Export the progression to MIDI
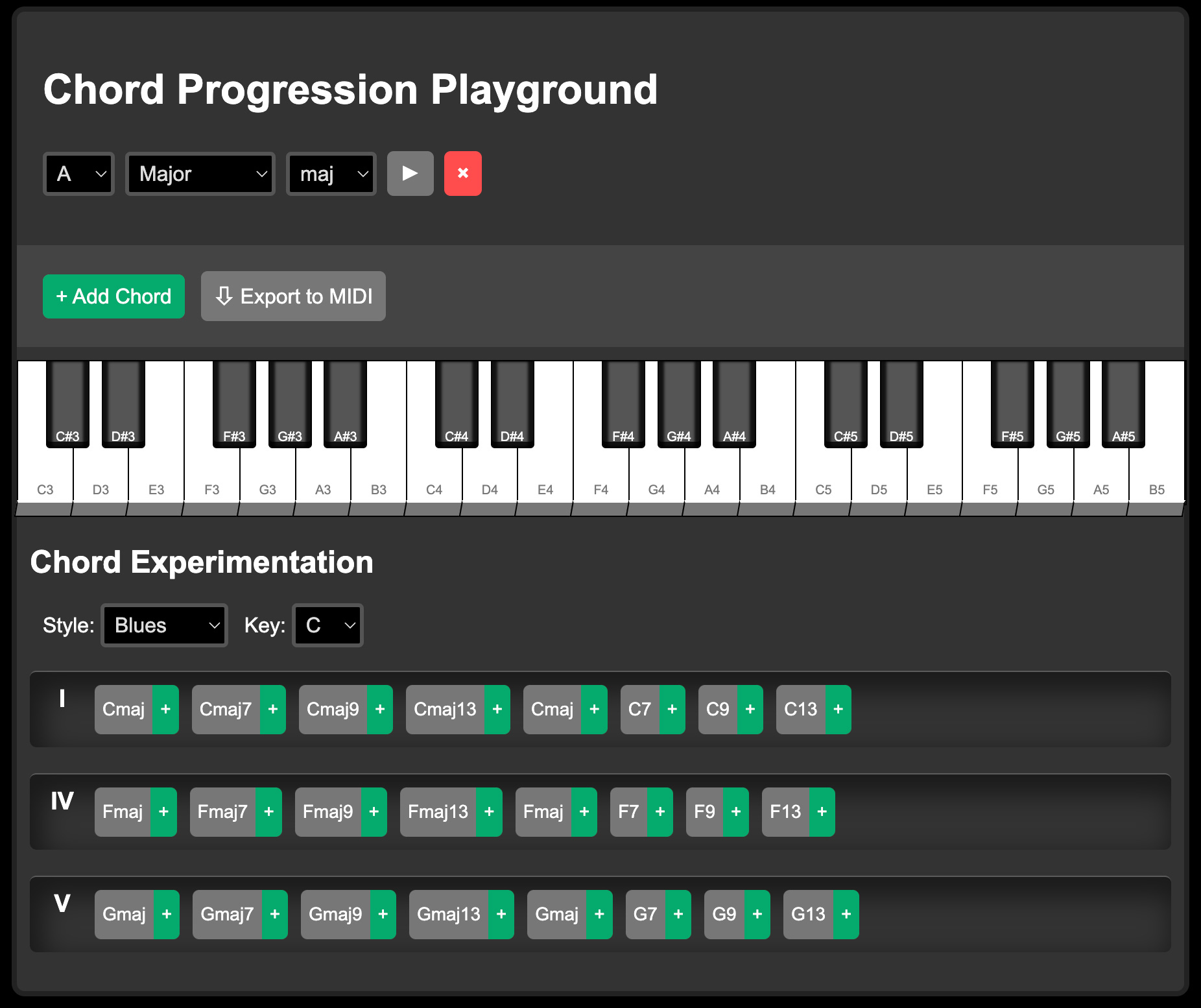 point(293,296)
